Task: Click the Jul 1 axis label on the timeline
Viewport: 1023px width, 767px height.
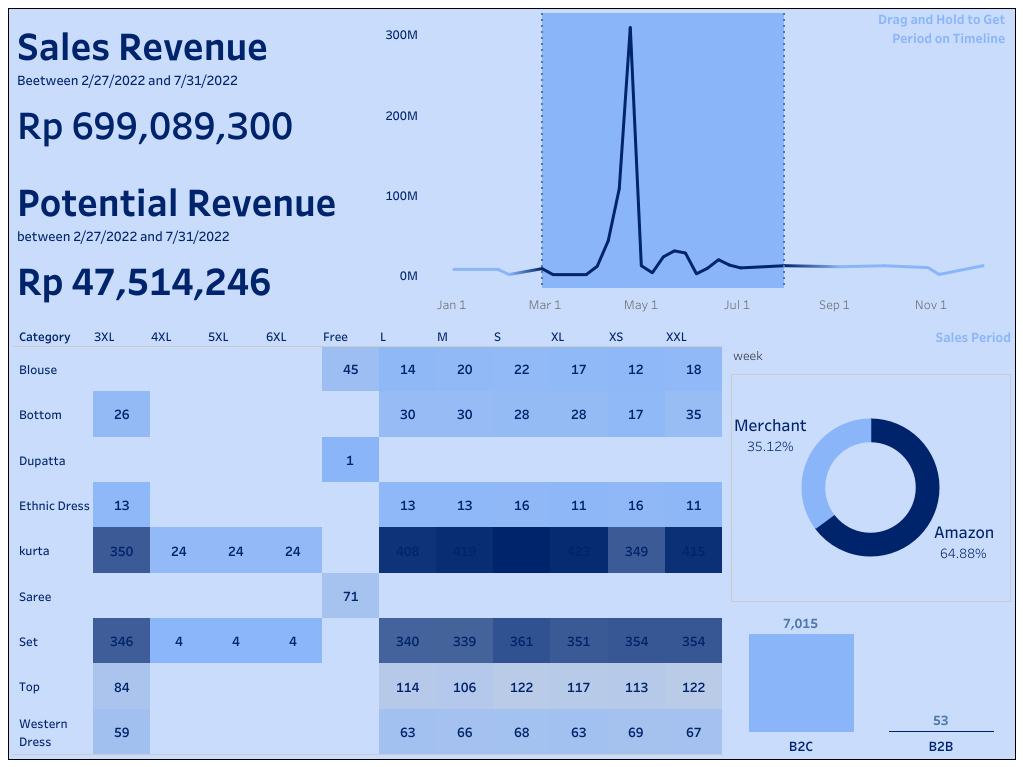Action: [x=737, y=305]
